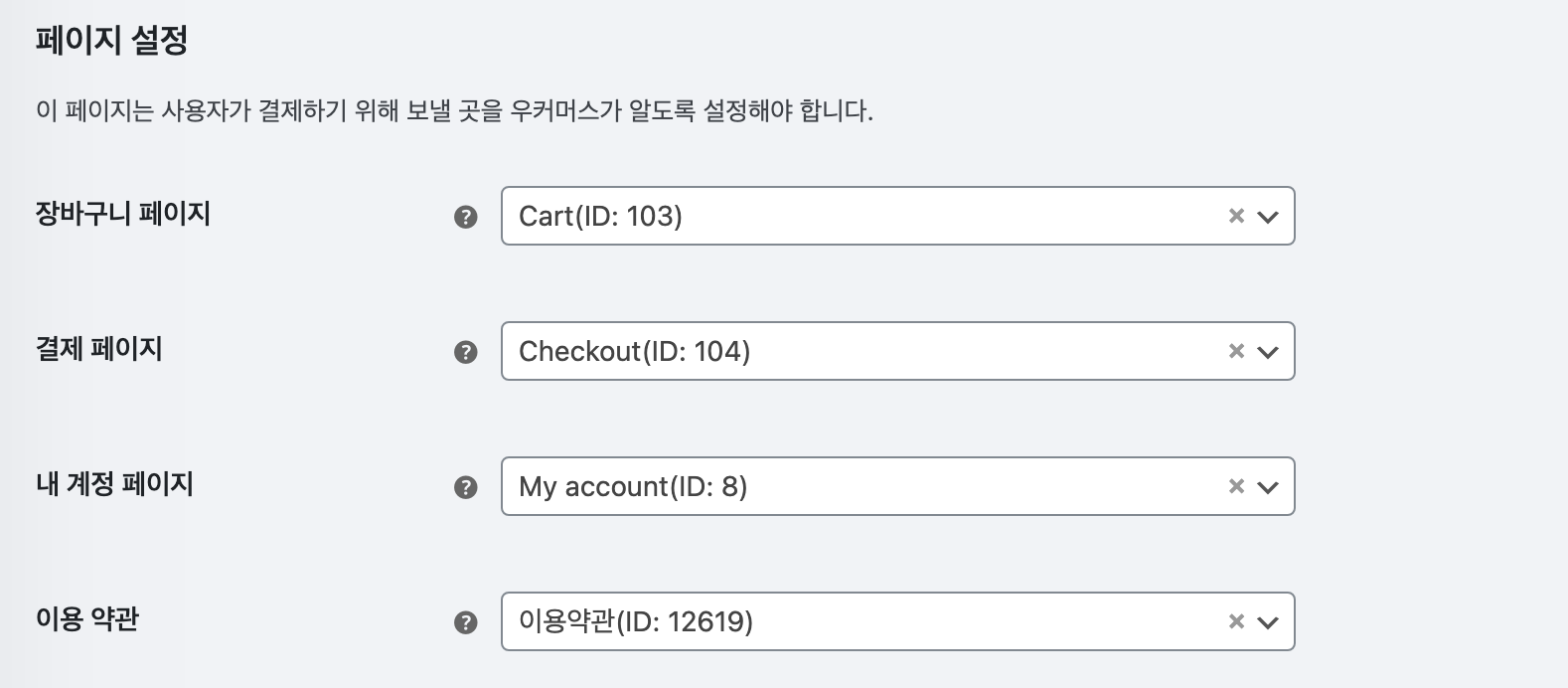1568x688 pixels.
Task: Click help icon beside 내 계정 페이지
Action: point(465,487)
